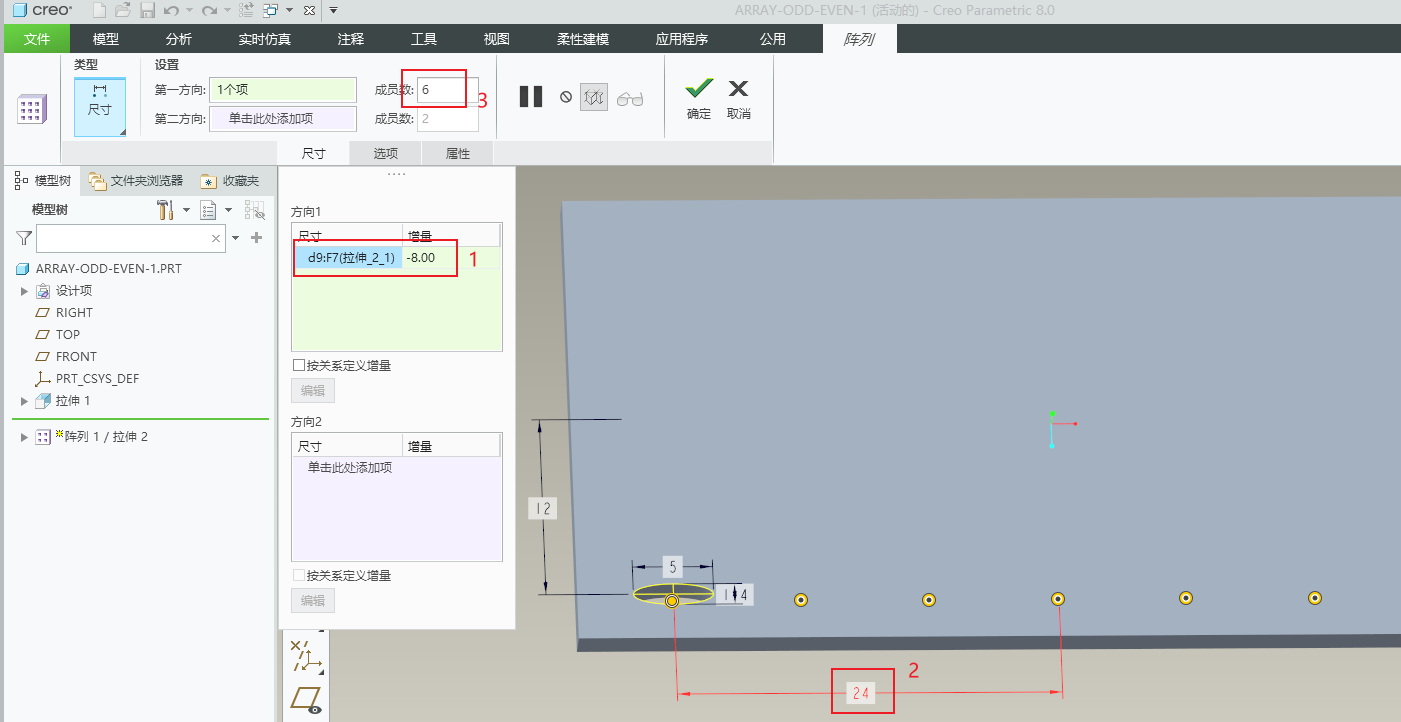
Task: Click the first-direction 成员数 field showing 6
Action: tap(447, 90)
